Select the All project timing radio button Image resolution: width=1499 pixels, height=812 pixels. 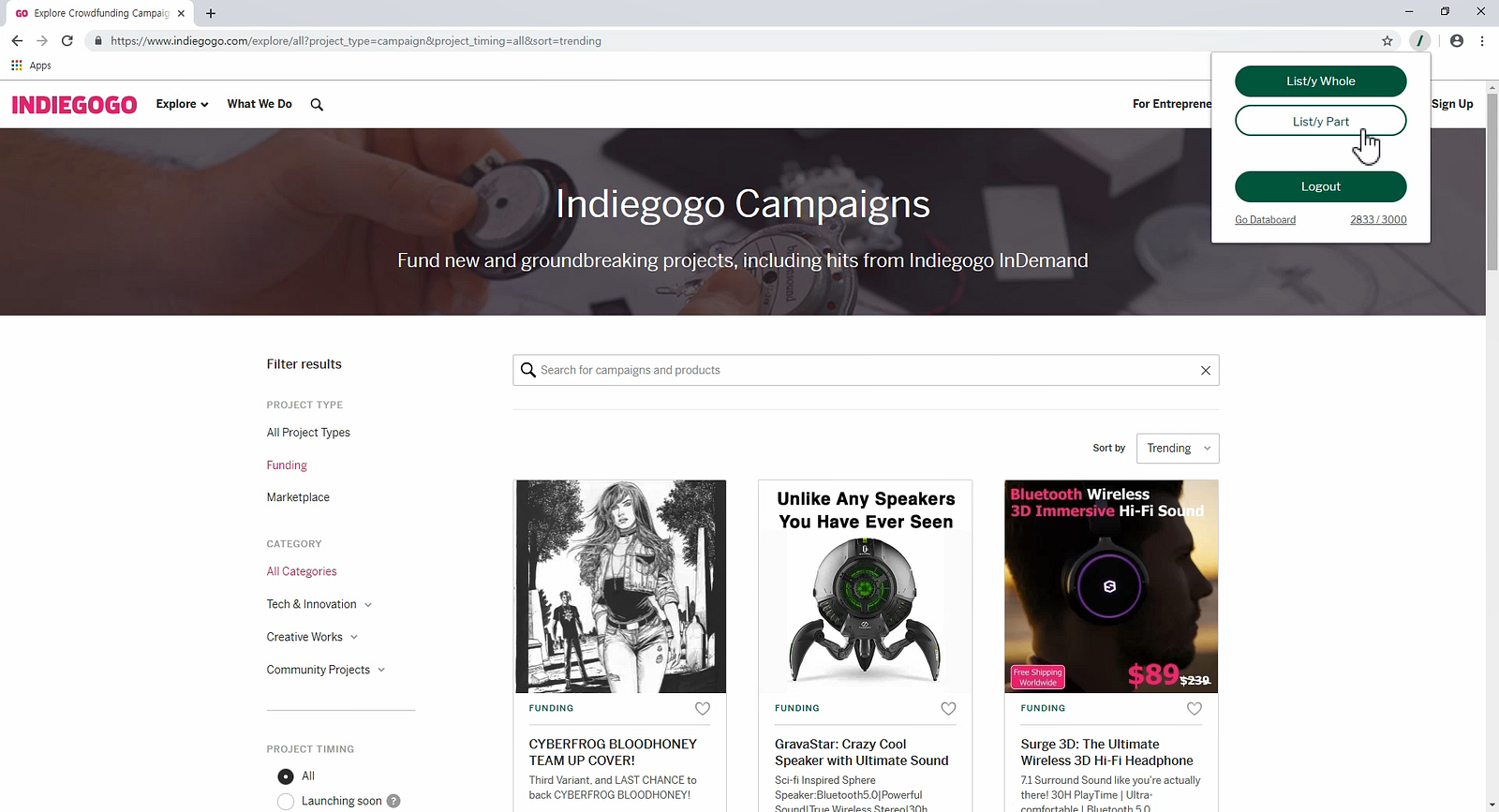(286, 776)
